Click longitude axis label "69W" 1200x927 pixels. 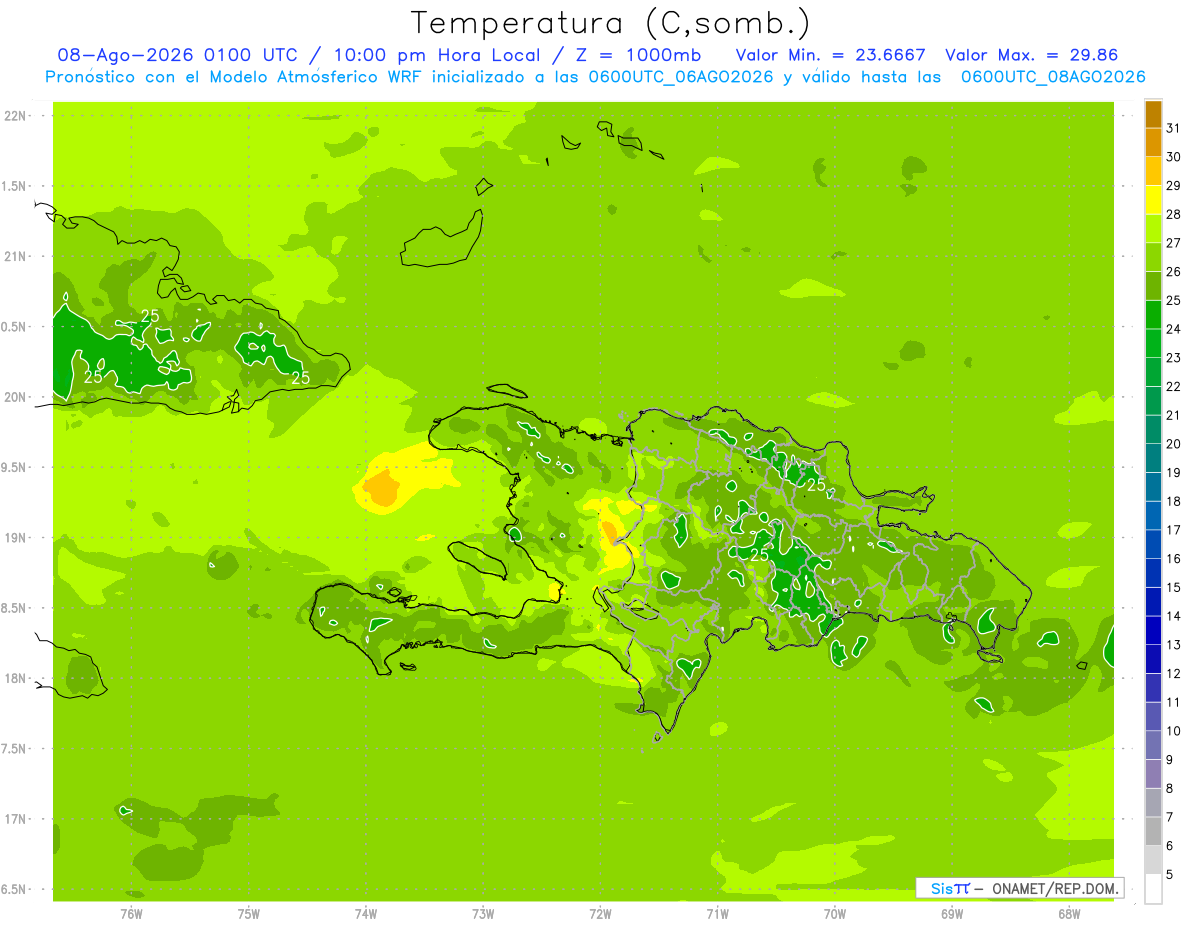(952, 914)
